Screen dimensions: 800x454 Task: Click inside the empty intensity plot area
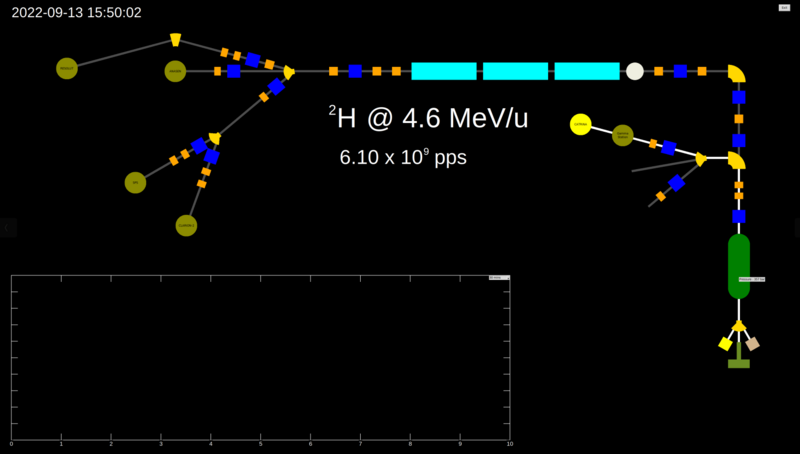pos(260,357)
